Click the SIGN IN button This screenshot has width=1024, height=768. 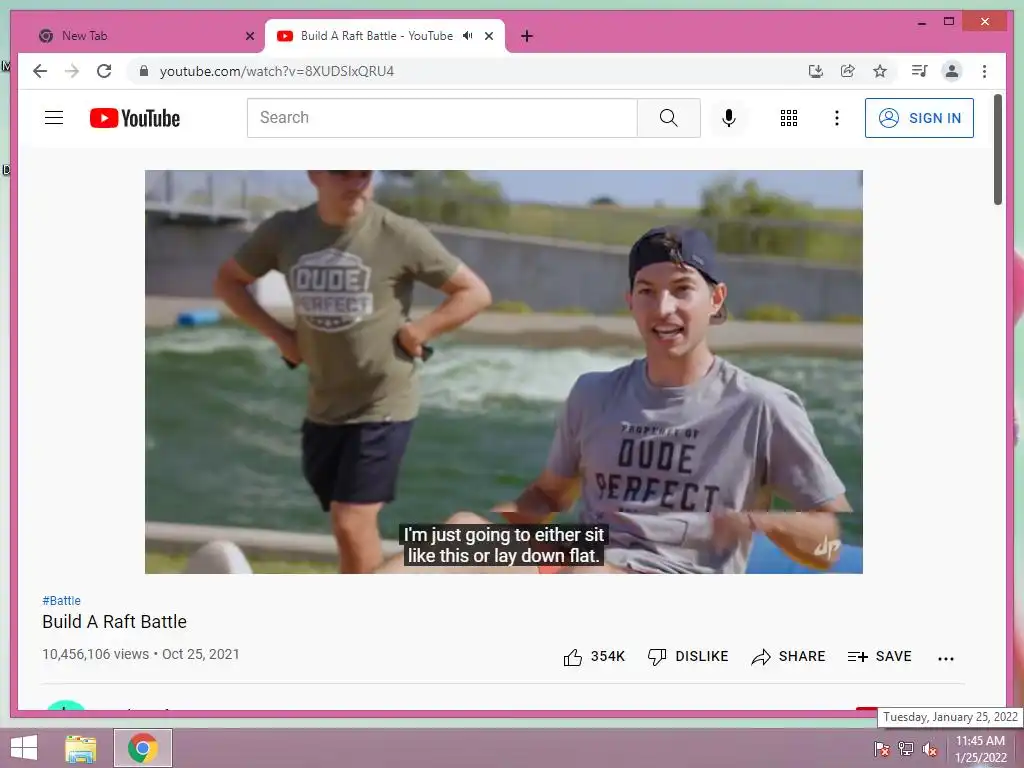(920, 118)
